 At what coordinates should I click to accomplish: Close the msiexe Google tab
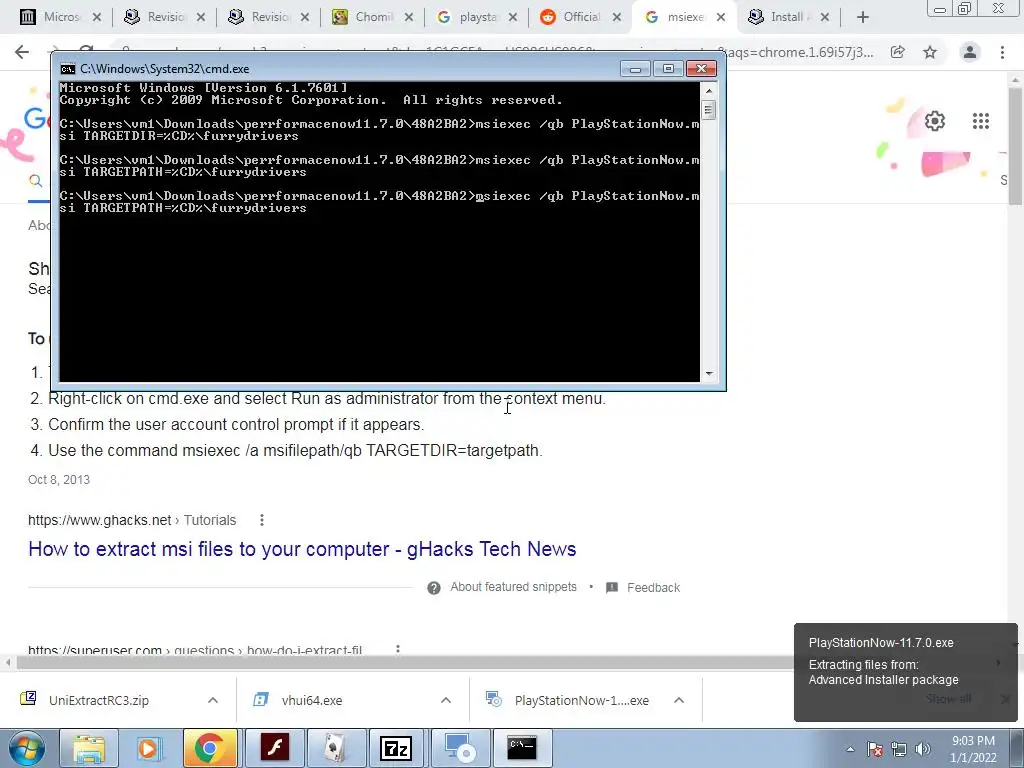[720, 17]
